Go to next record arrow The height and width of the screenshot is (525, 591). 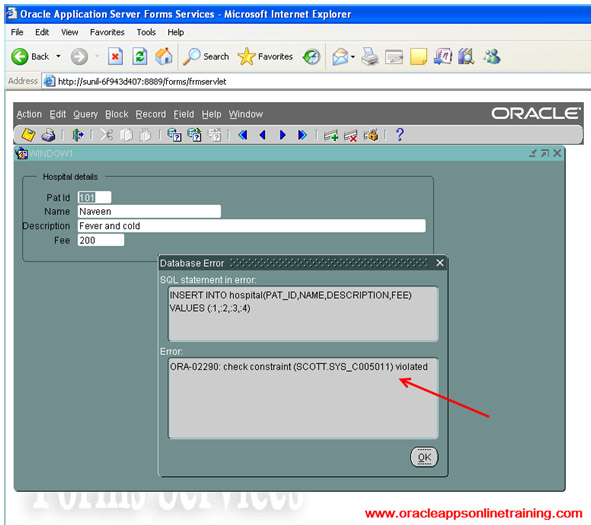pos(282,135)
